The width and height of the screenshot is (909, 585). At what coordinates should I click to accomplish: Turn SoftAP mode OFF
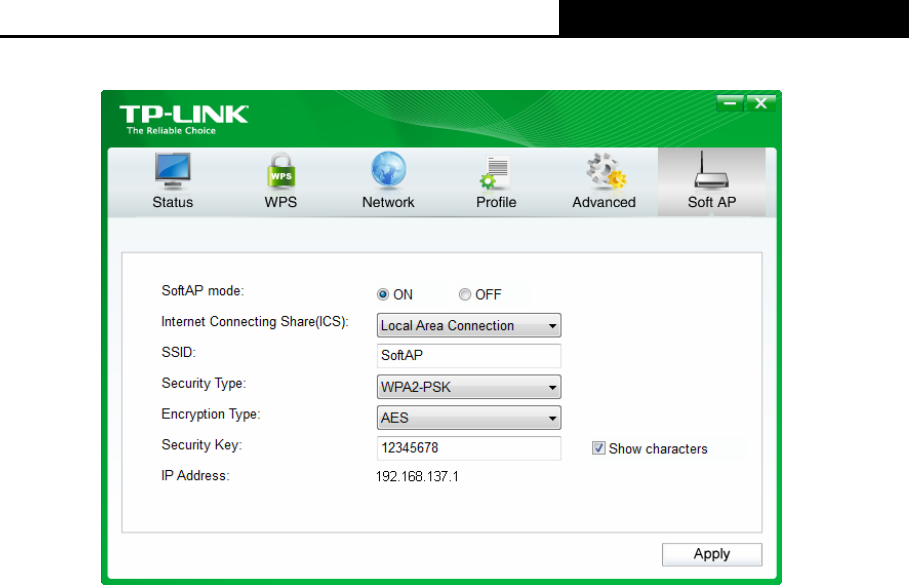point(465,295)
